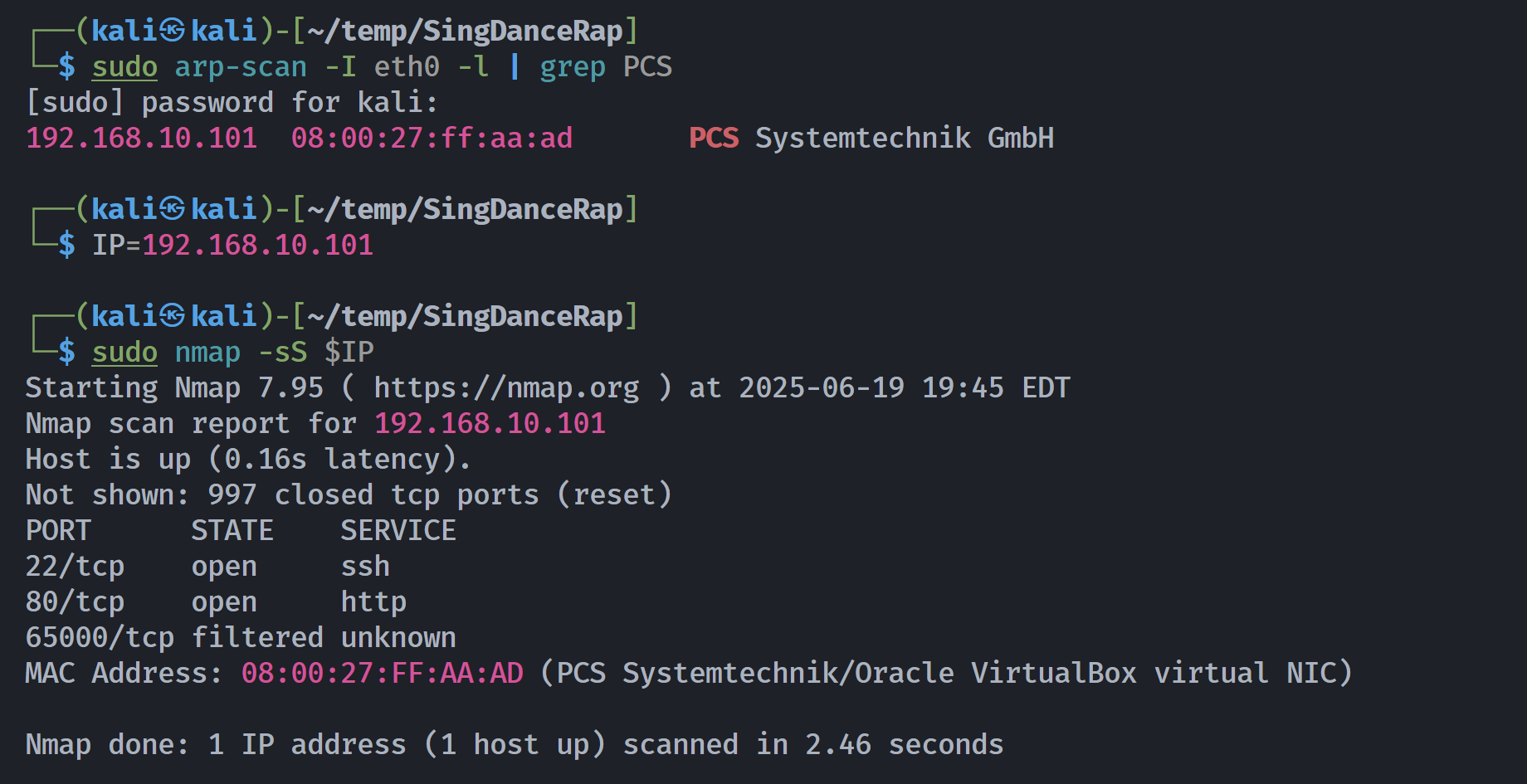Click the 80/tcp port line
Image resolution: width=1527 pixels, height=784 pixels.
pyautogui.click(x=216, y=602)
